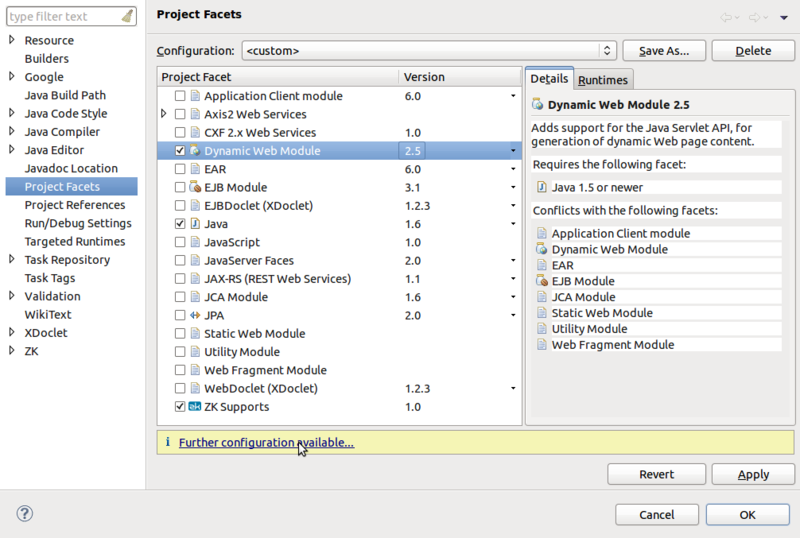Click the Web Fragment Module conflict icon
Image resolution: width=800 pixels, height=538 pixels.
(x=541, y=345)
